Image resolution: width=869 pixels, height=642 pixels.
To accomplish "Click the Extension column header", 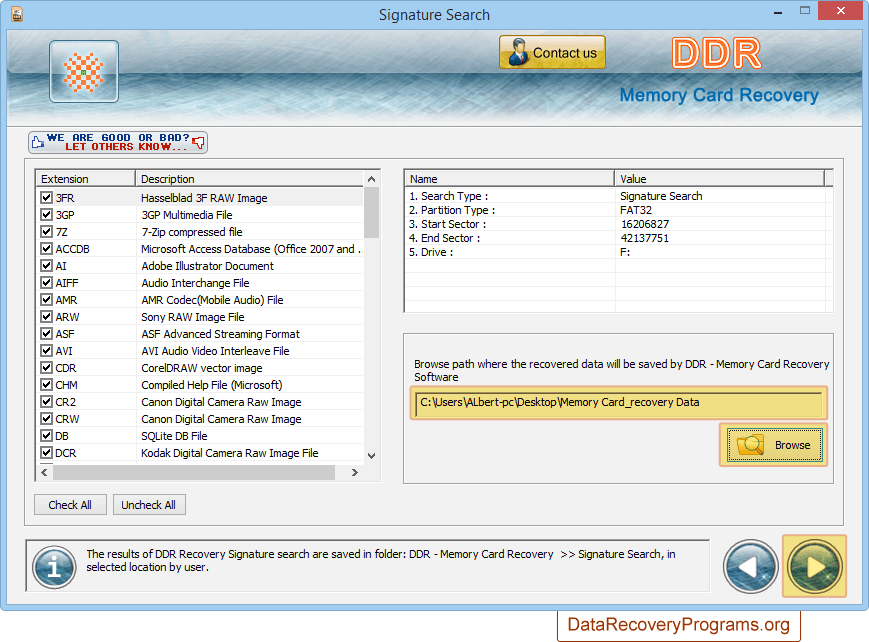I will click(86, 179).
